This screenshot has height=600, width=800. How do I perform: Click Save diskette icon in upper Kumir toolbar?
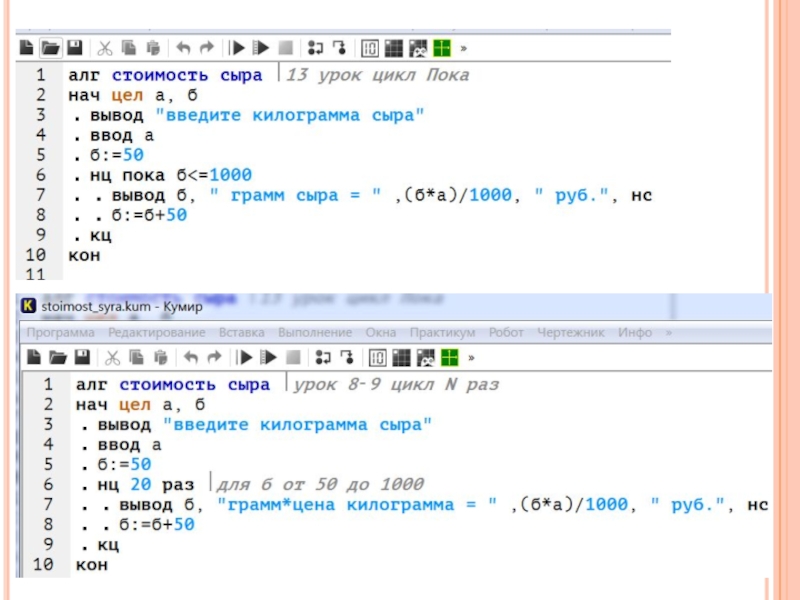tap(75, 48)
